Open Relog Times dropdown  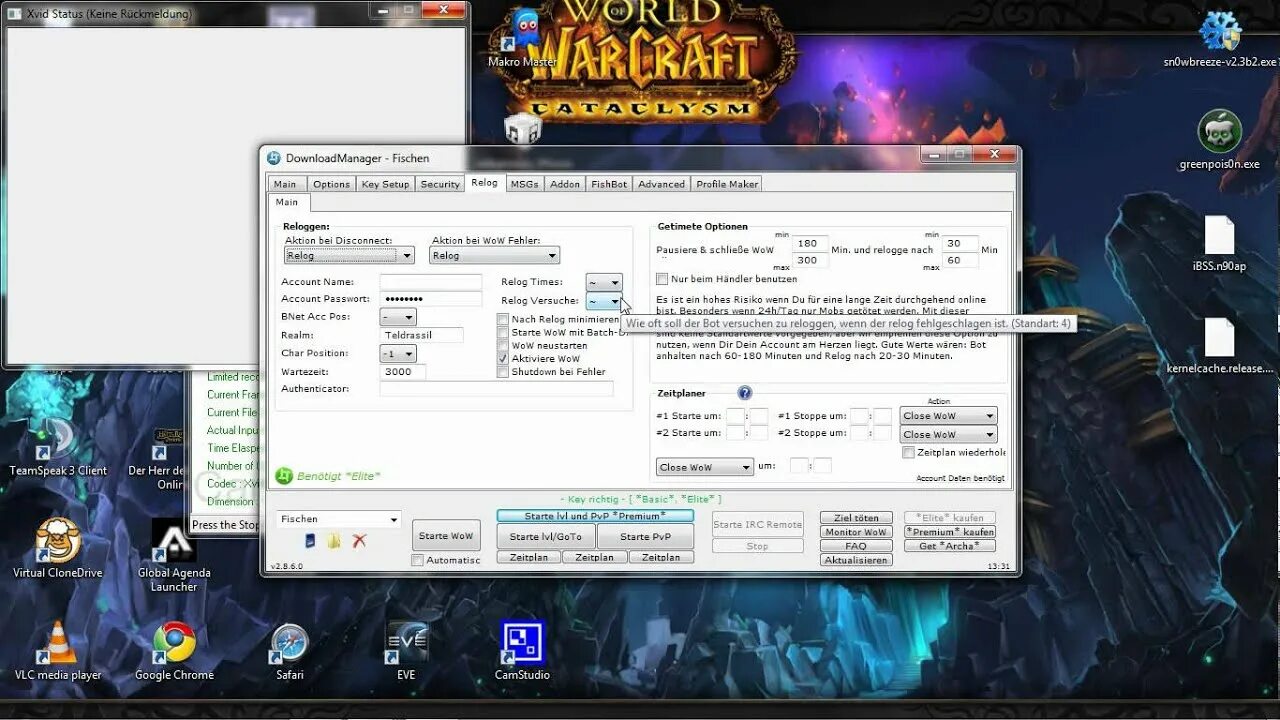pos(604,283)
